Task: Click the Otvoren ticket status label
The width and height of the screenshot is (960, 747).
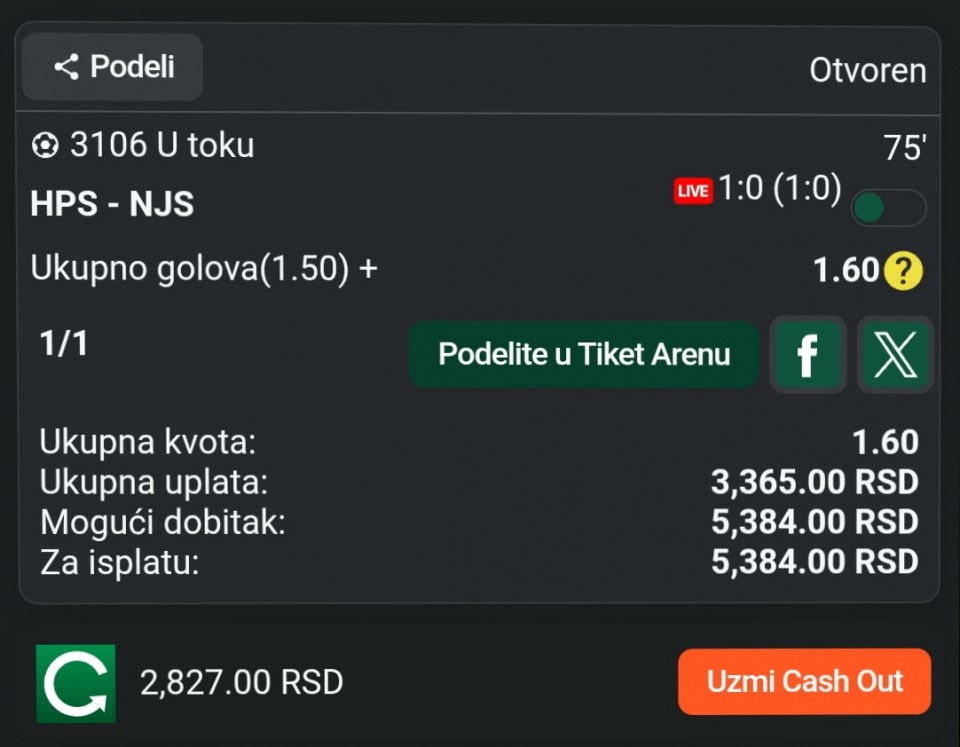Action: [867, 71]
